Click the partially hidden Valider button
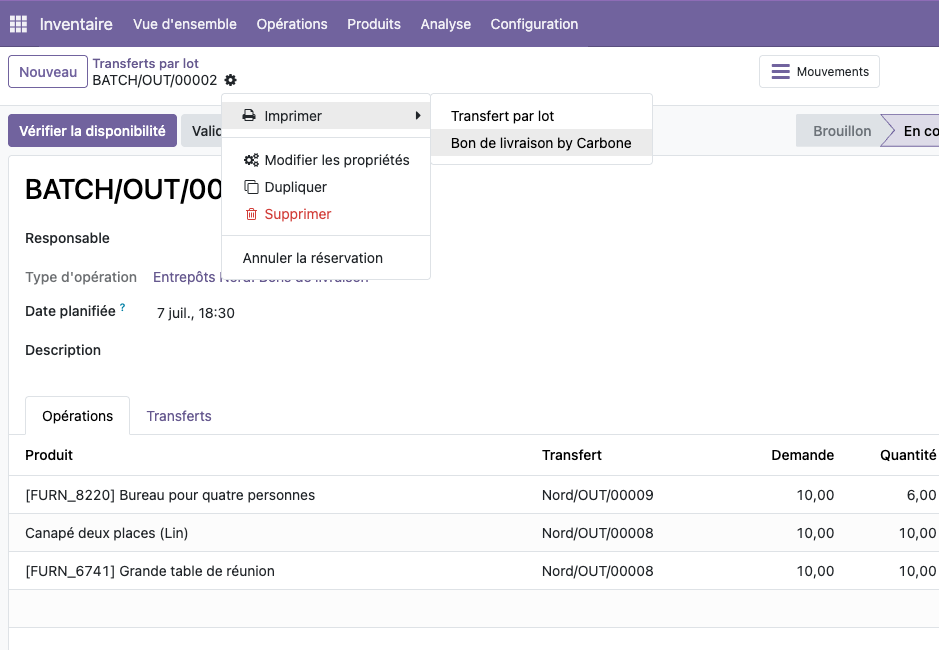The image size is (939, 650). click(x=202, y=131)
